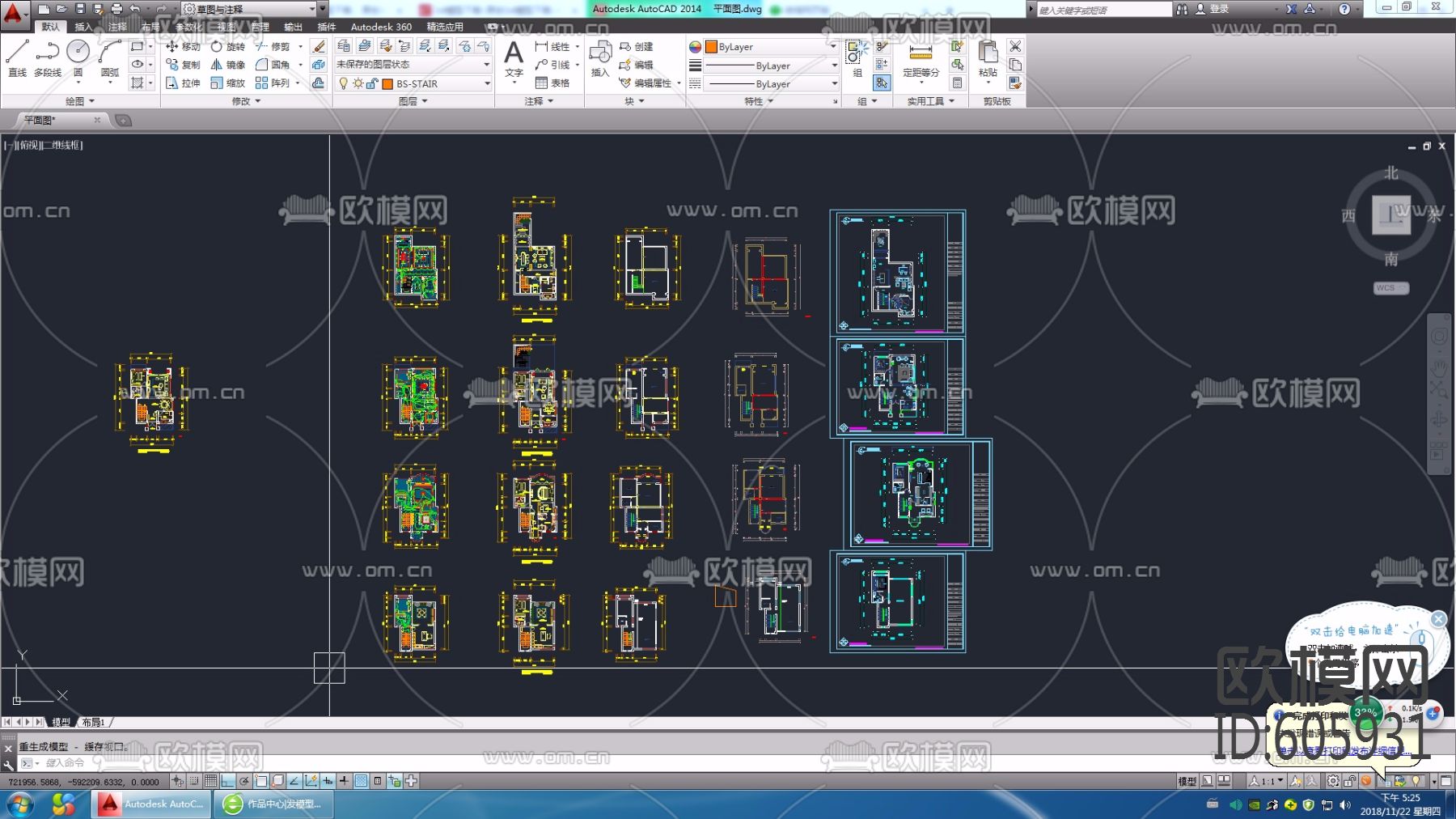Choose the 镜像 (Mirror) tool

228,65
